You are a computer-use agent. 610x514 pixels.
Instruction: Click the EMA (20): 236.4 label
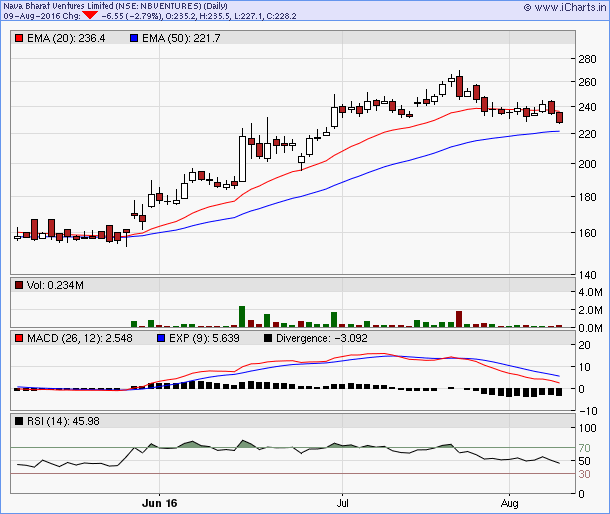(66, 38)
